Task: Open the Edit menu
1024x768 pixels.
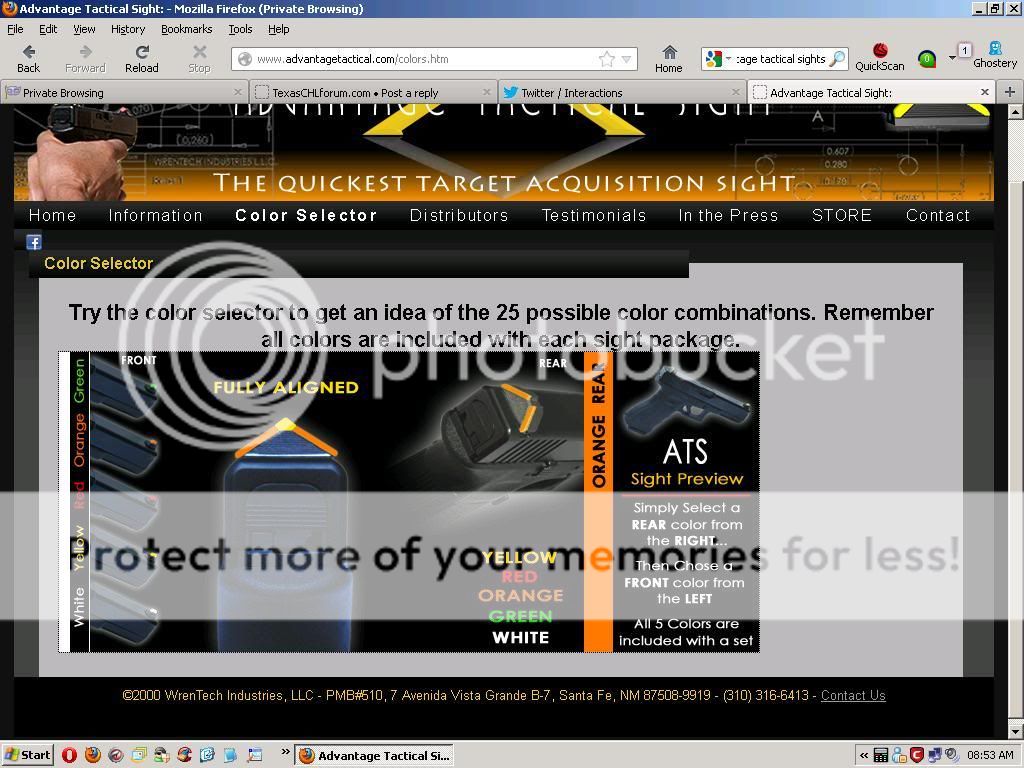Action: click(48, 29)
